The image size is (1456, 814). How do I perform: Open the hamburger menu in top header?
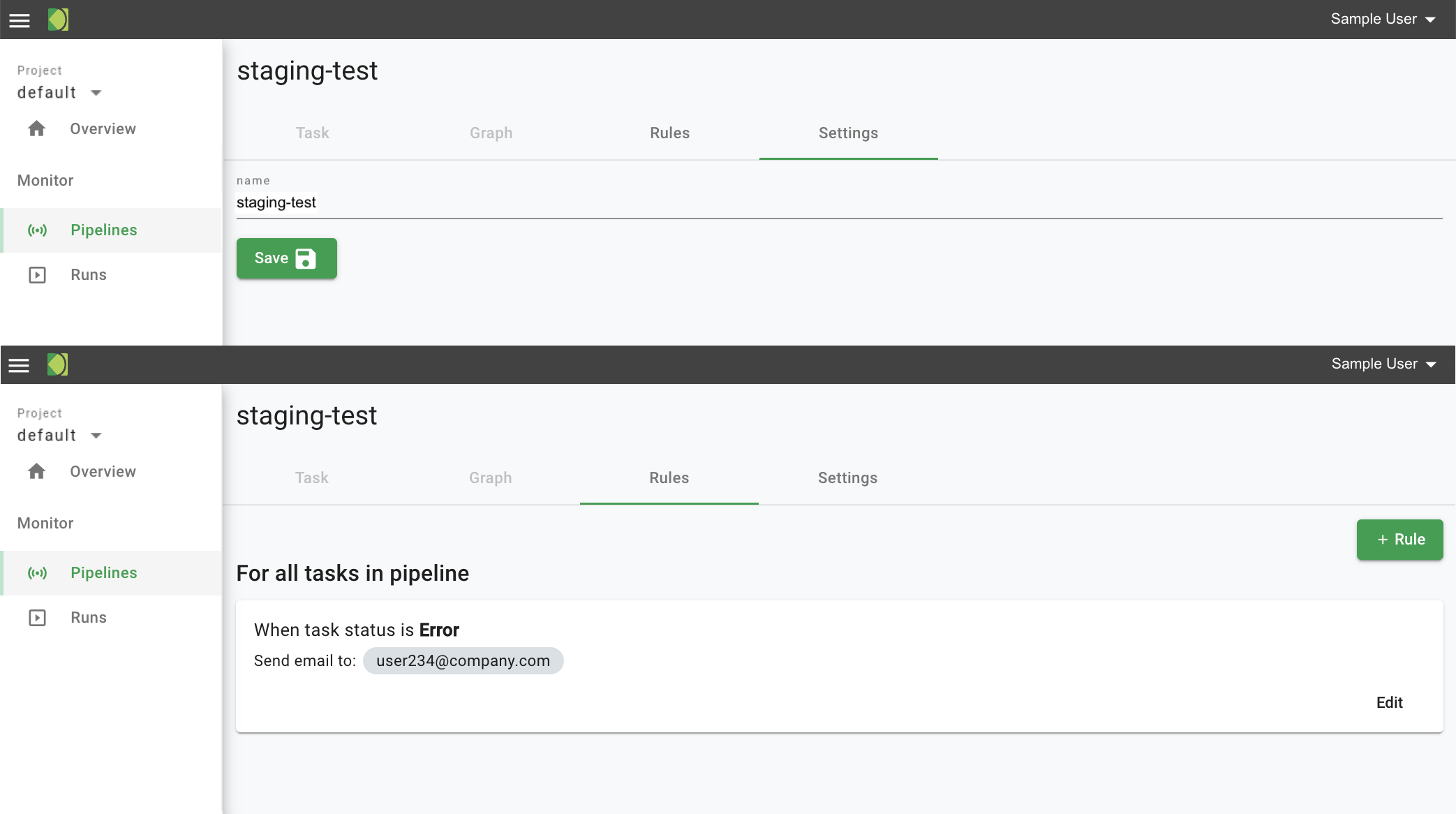point(20,20)
